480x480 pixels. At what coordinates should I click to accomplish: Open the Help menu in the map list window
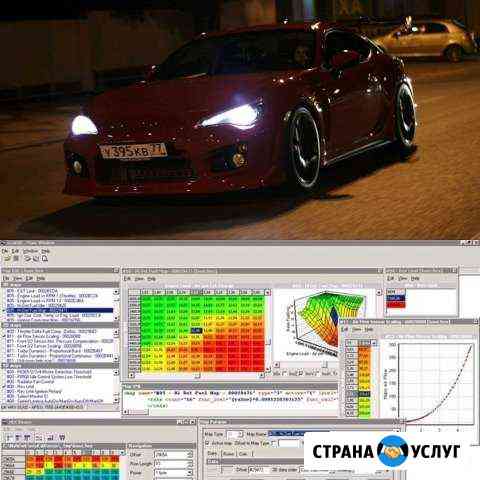click(41, 278)
